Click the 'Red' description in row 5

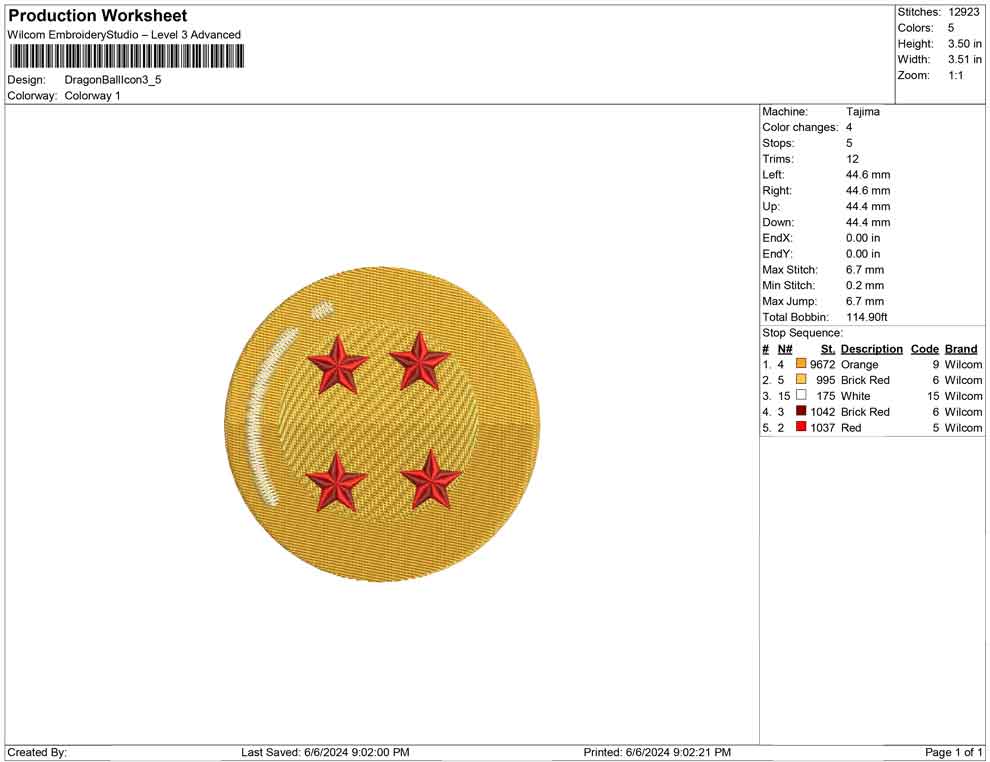pos(851,427)
